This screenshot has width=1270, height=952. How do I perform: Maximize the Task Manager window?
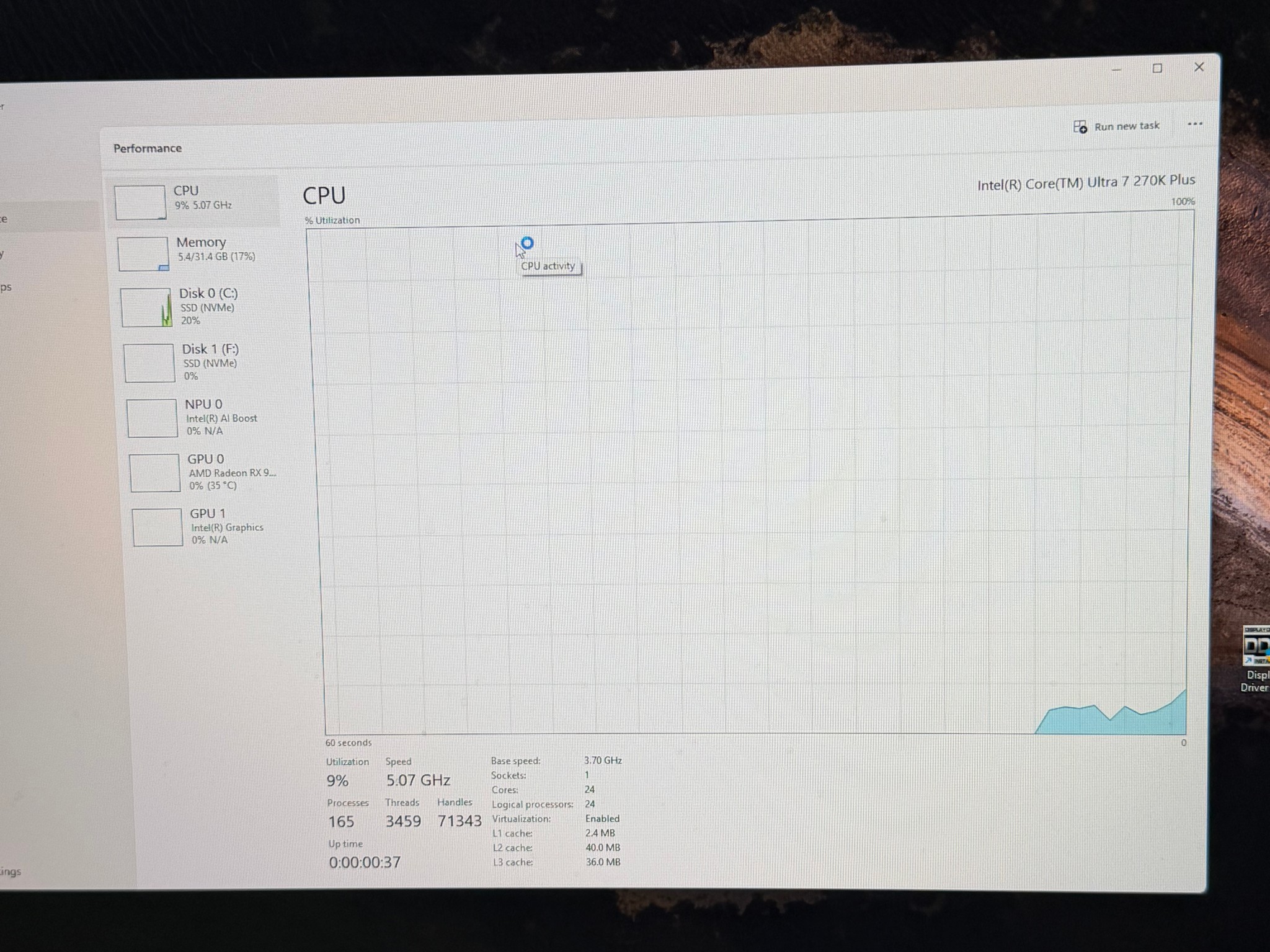tap(1157, 68)
